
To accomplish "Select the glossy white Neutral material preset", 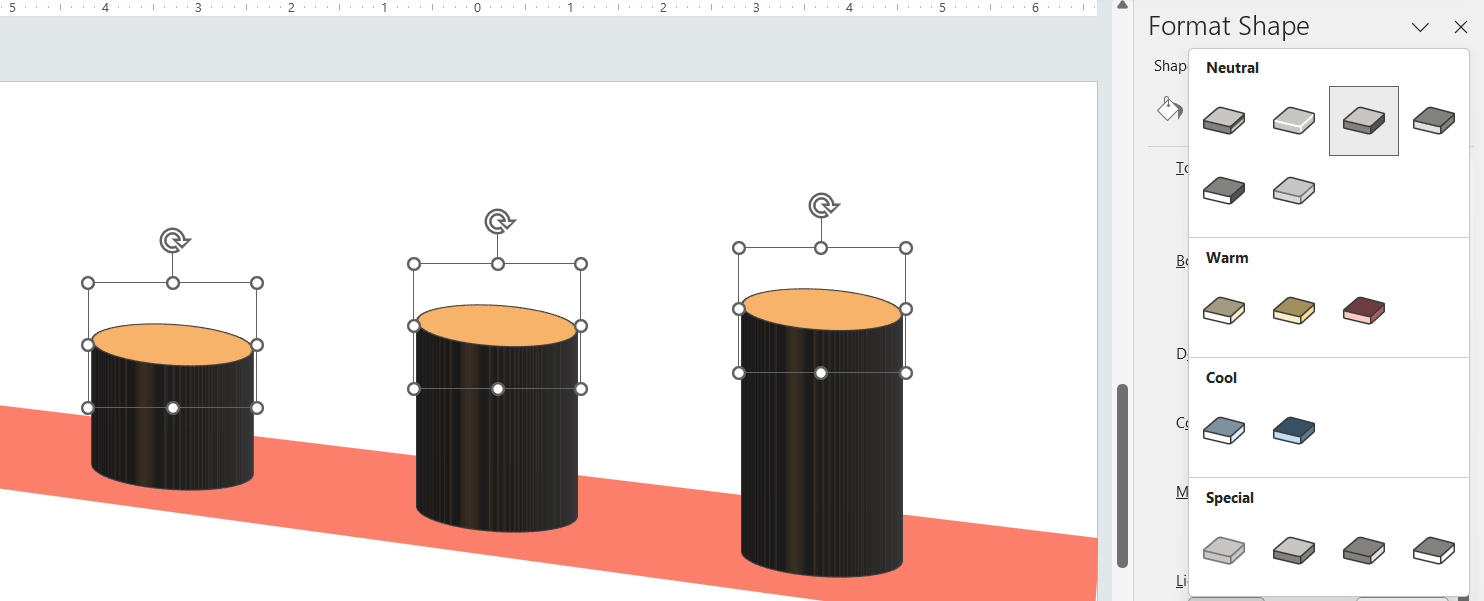I will point(1294,119).
